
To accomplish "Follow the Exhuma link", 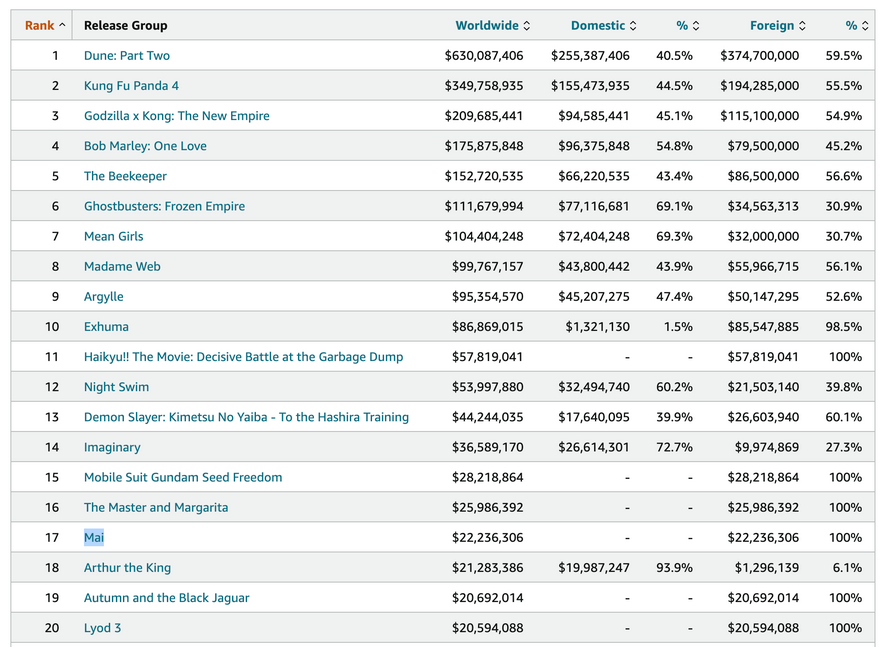I will pos(106,327).
